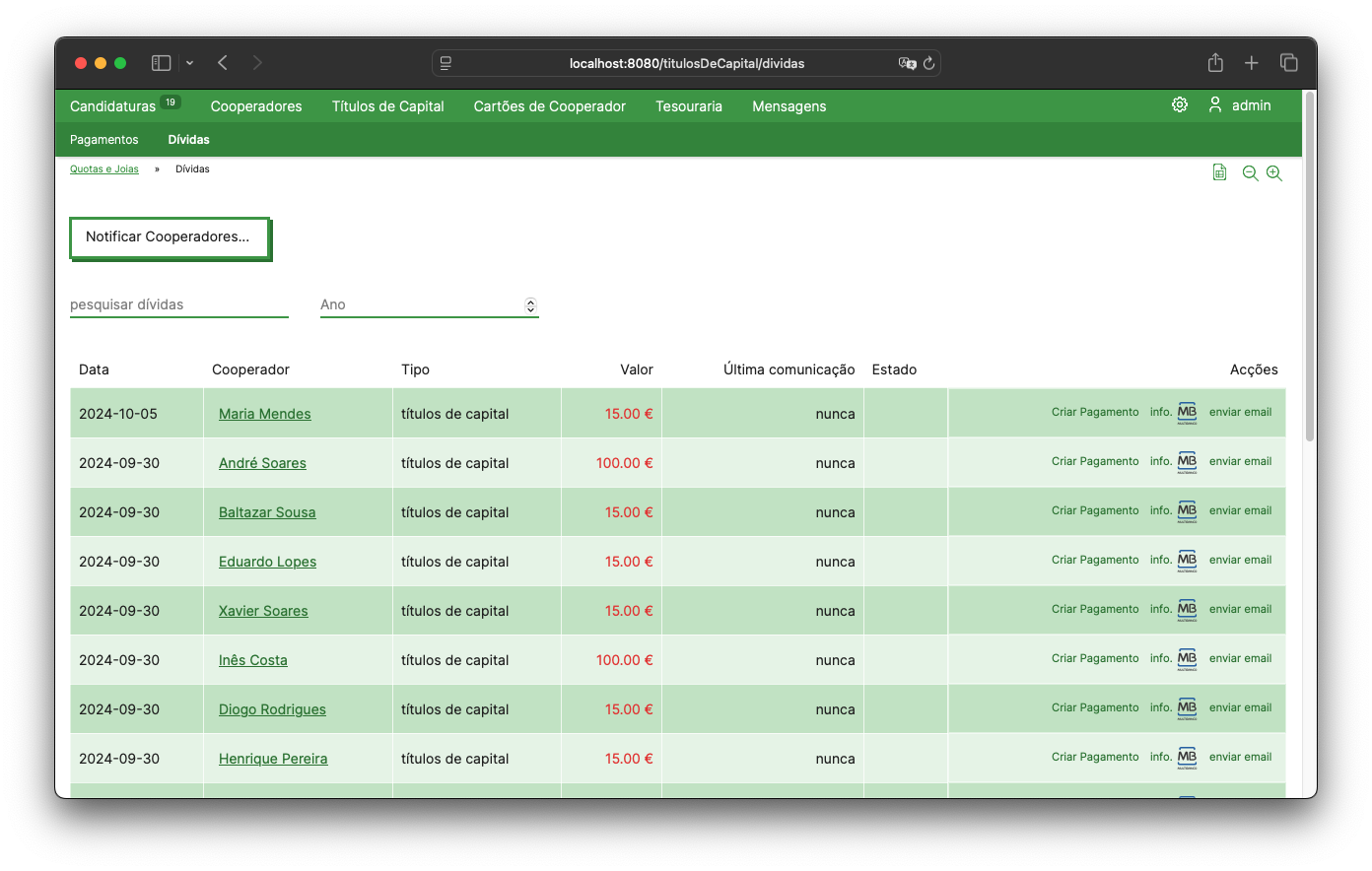This screenshot has width=1372, height=871.
Task: Reload the page with refresh icon
Action: pos(928,63)
